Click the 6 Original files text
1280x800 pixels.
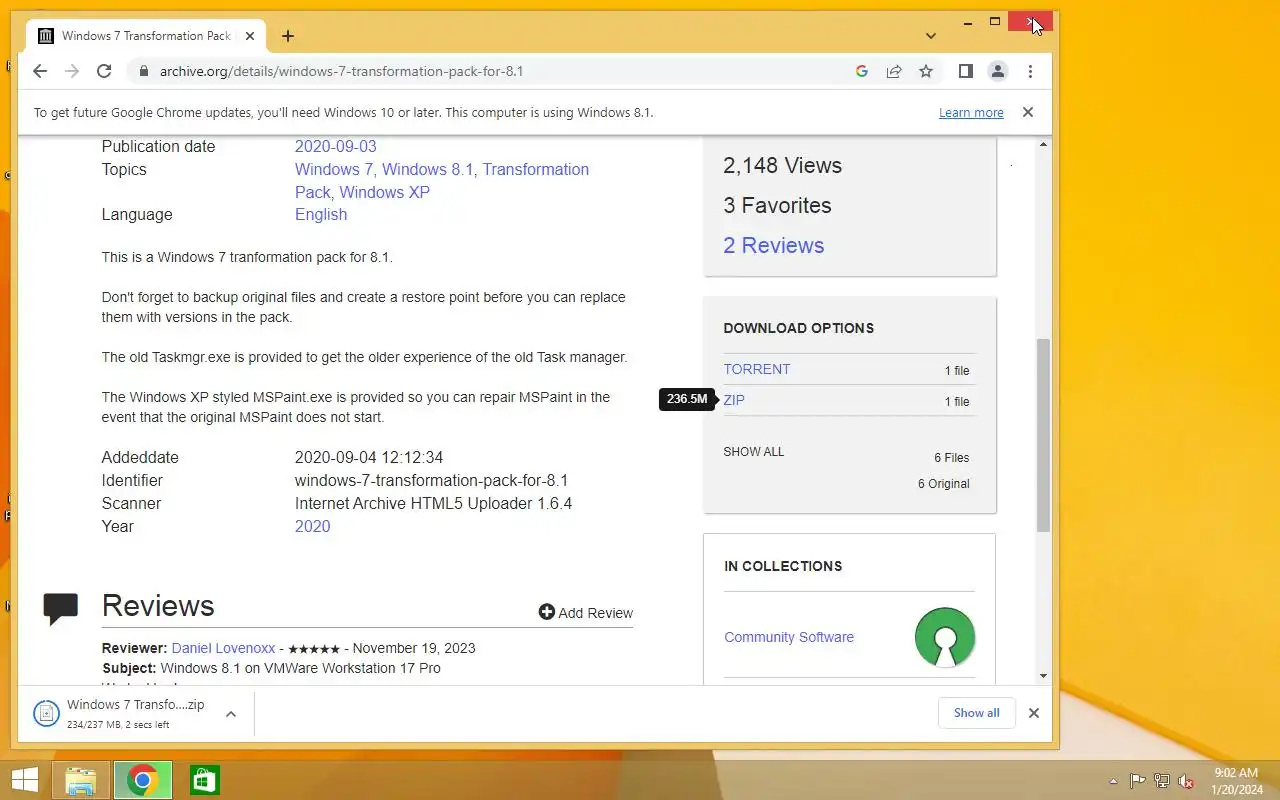pos(944,484)
